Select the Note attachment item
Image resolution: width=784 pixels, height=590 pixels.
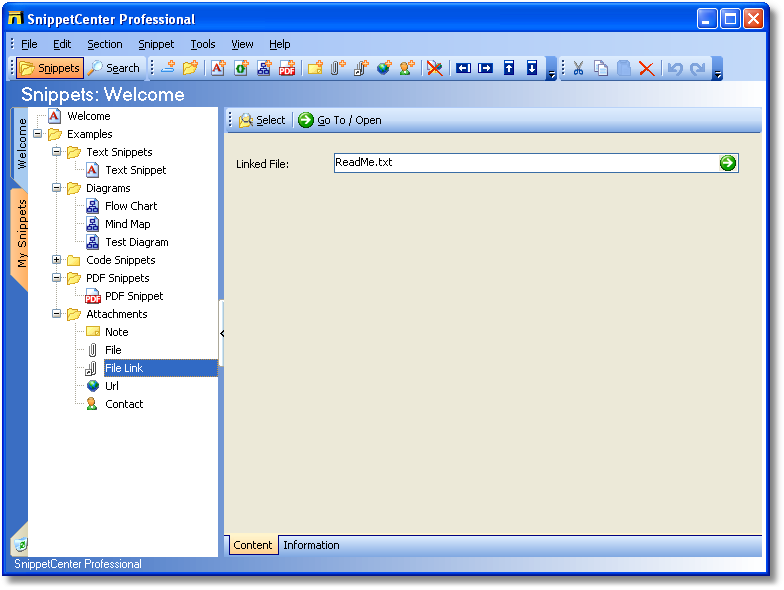[x=116, y=332]
